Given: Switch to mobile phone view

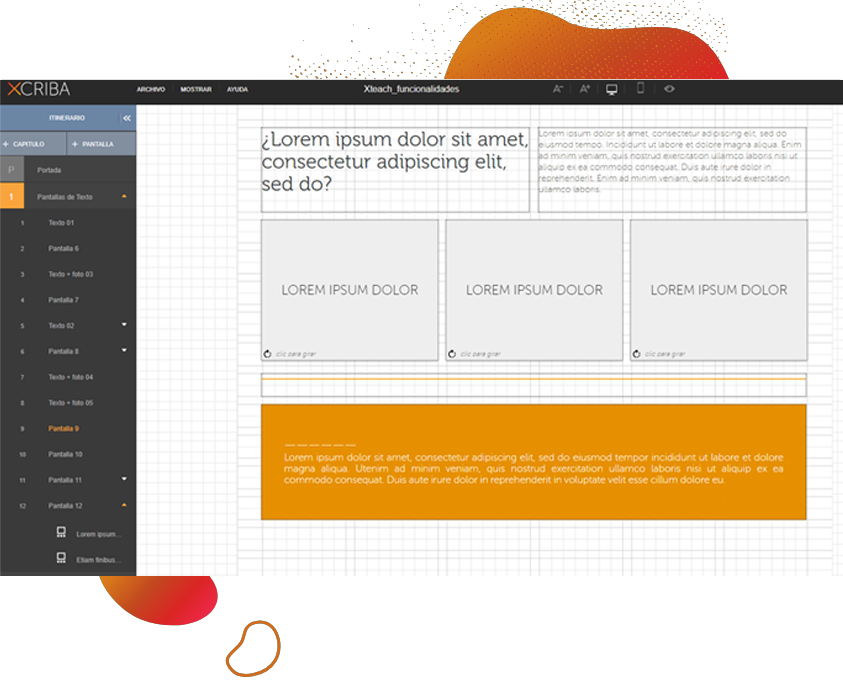Looking at the screenshot, I should [x=640, y=89].
